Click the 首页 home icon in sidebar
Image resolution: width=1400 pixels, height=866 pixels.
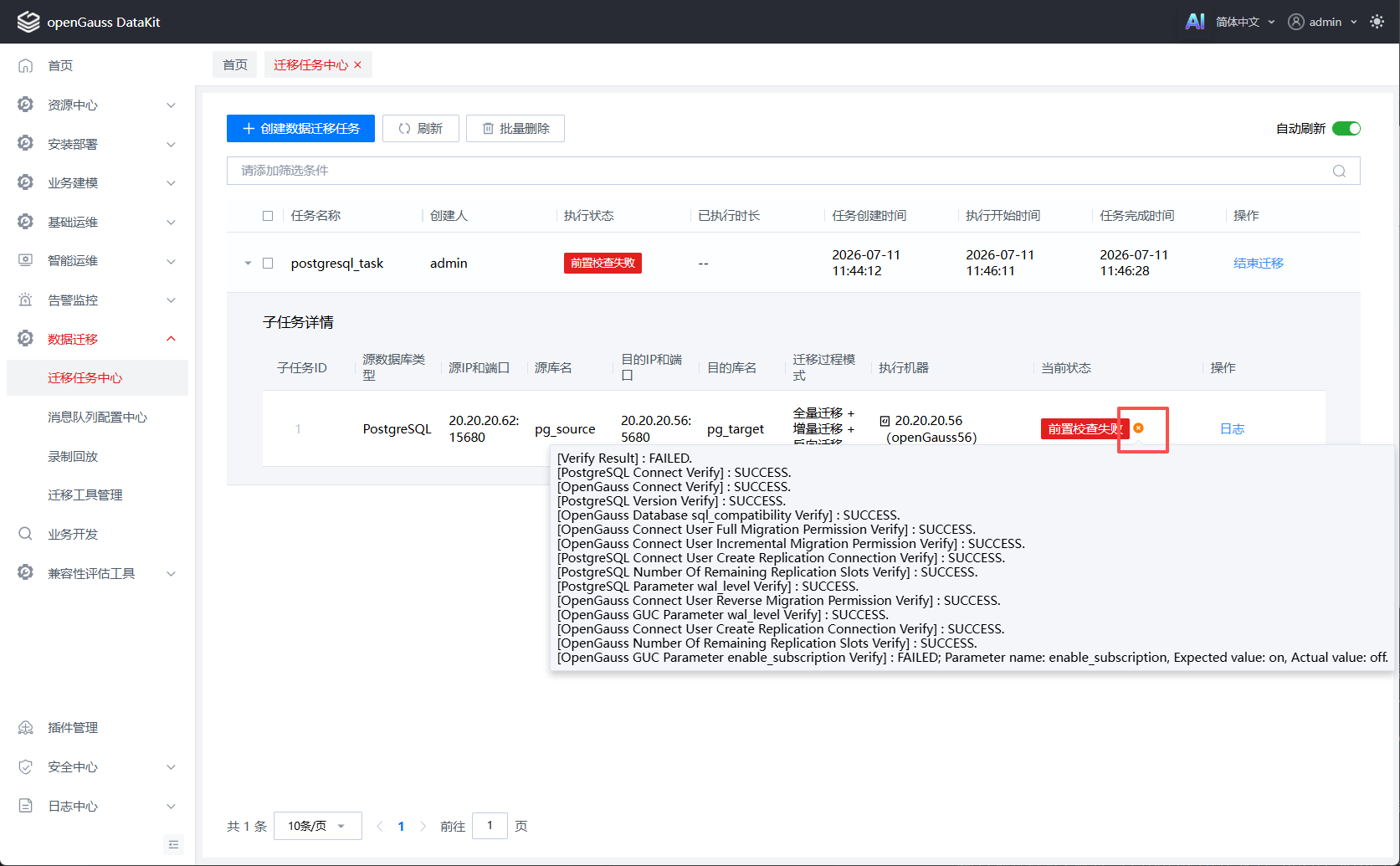coord(26,65)
